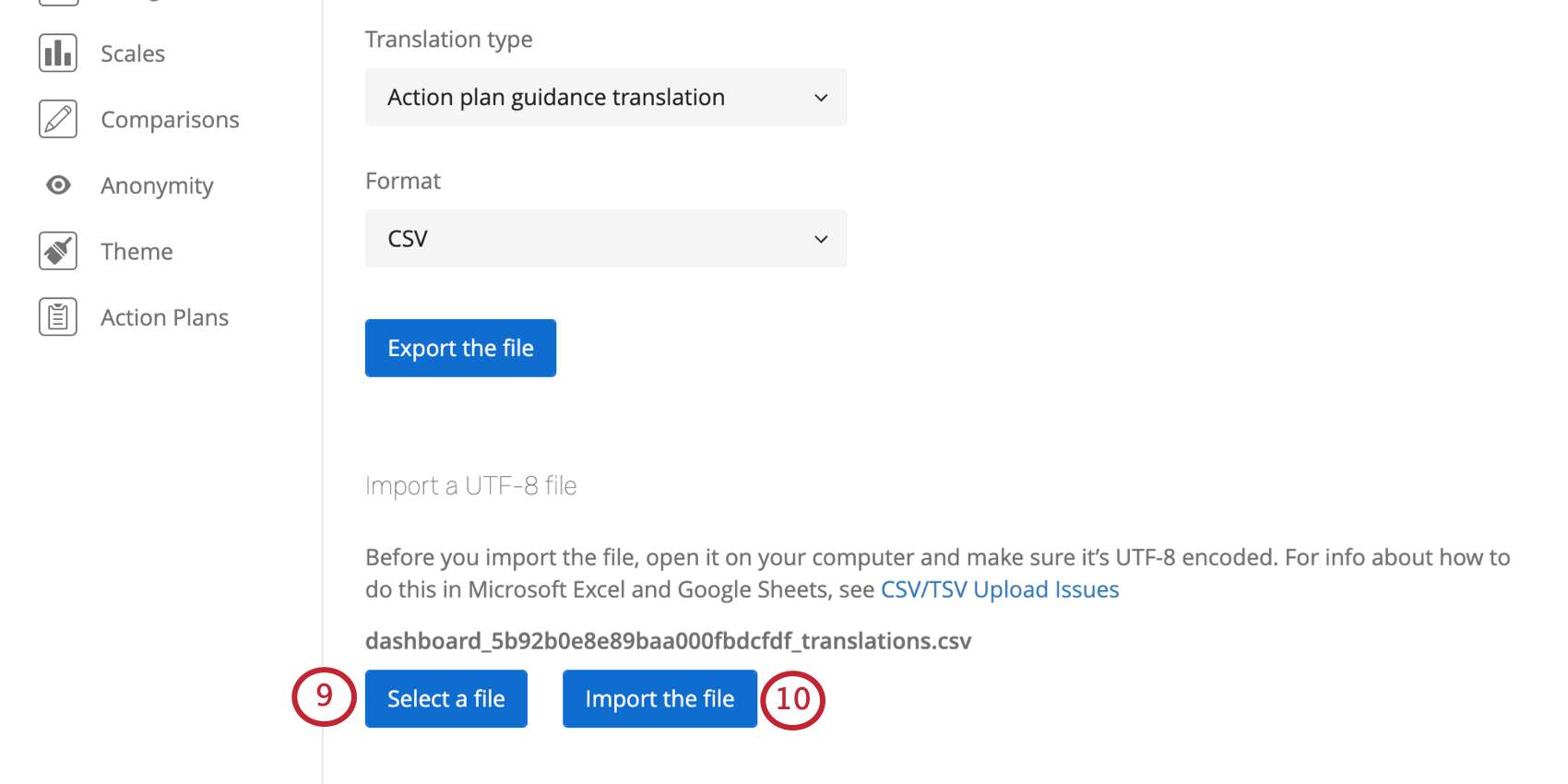Click Export the file button
1568x784 pixels.
click(x=460, y=348)
